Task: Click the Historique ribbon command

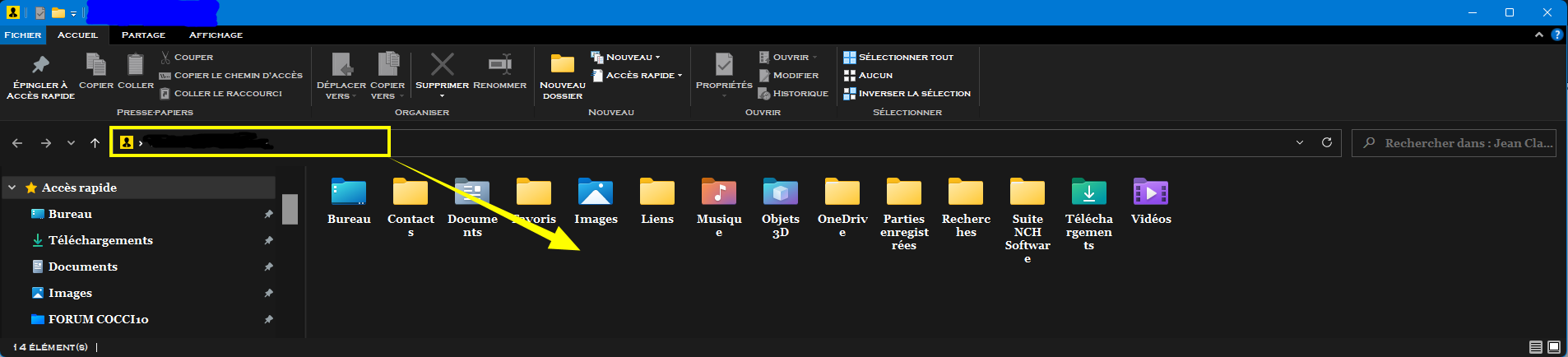Action: coord(793,93)
